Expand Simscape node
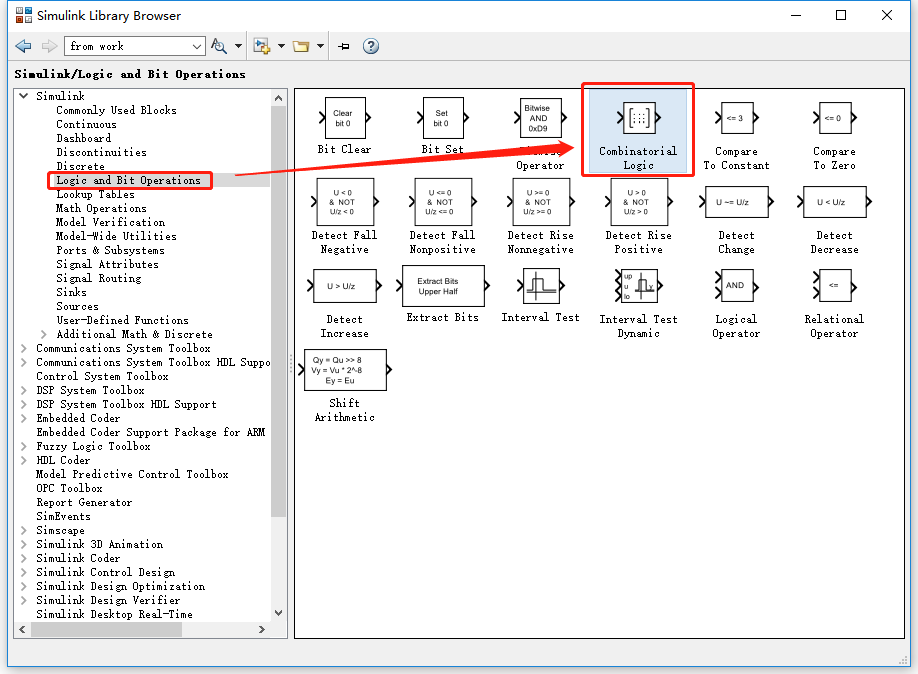The width and height of the screenshot is (918, 674). (x=23, y=530)
